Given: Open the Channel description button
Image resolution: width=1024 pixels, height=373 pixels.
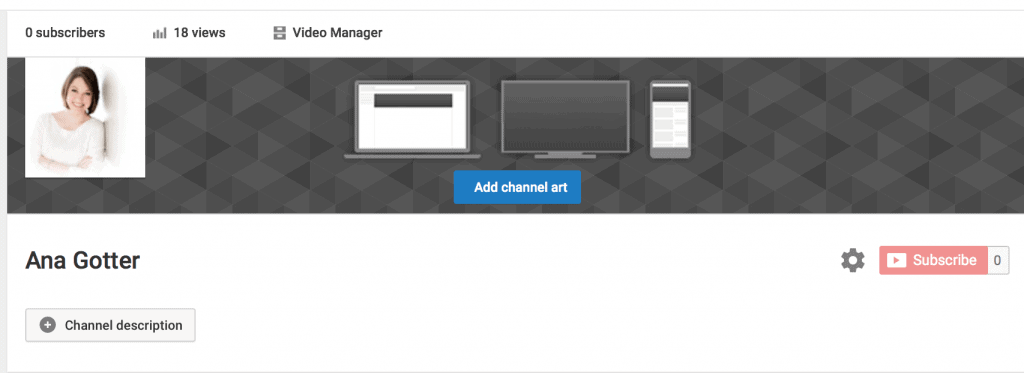Looking at the screenshot, I should click(110, 325).
